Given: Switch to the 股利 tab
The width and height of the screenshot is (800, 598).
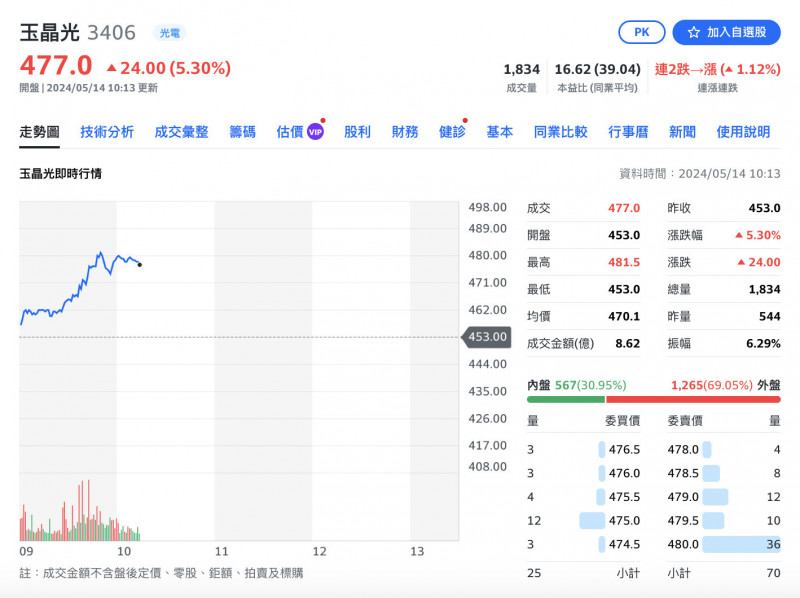Looking at the screenshot, I should pyautogui.click(x=357, y=132).
